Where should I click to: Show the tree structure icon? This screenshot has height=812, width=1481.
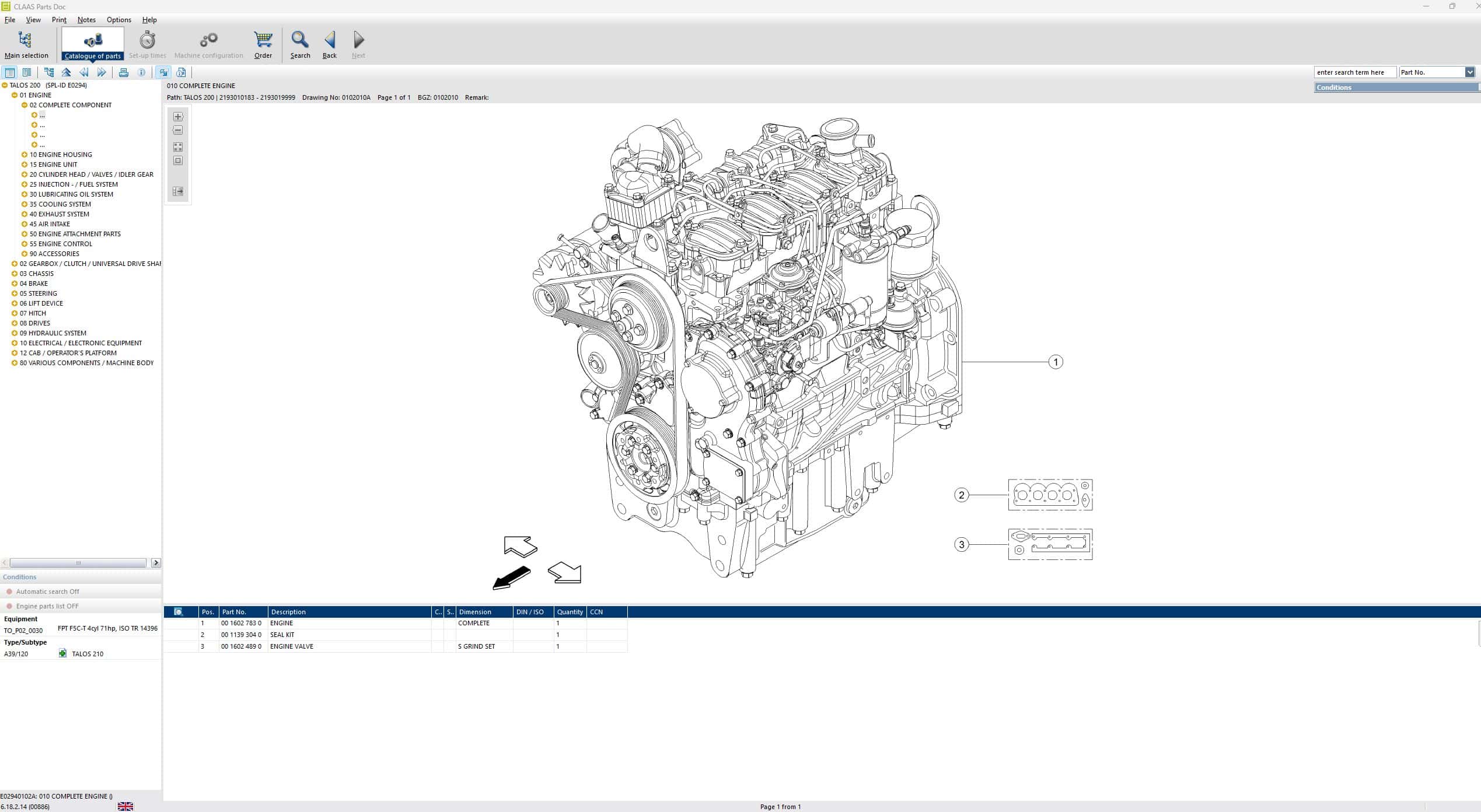click(x=49, y=72)
